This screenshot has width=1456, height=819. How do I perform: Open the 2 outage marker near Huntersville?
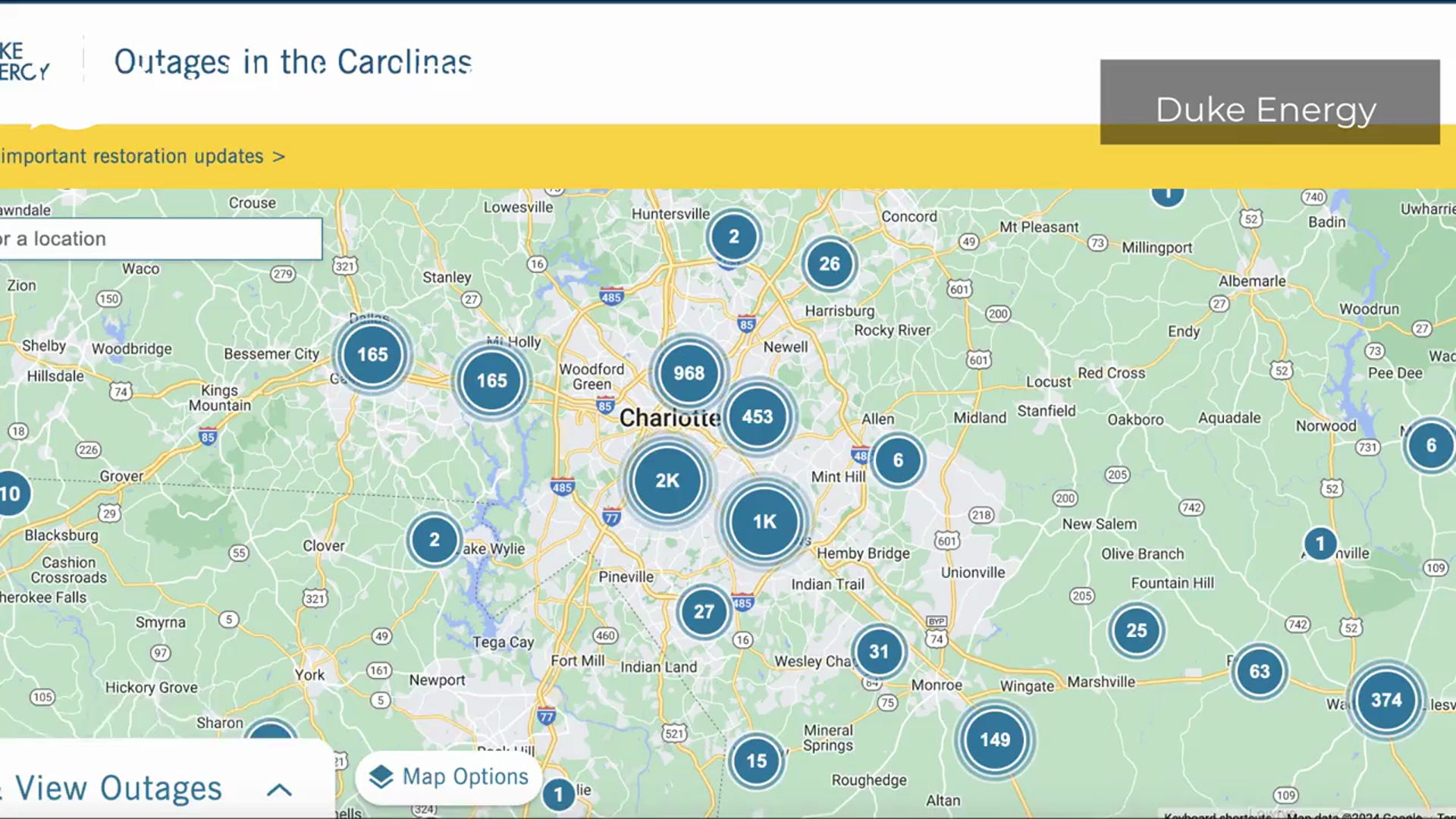coord(733,237)
